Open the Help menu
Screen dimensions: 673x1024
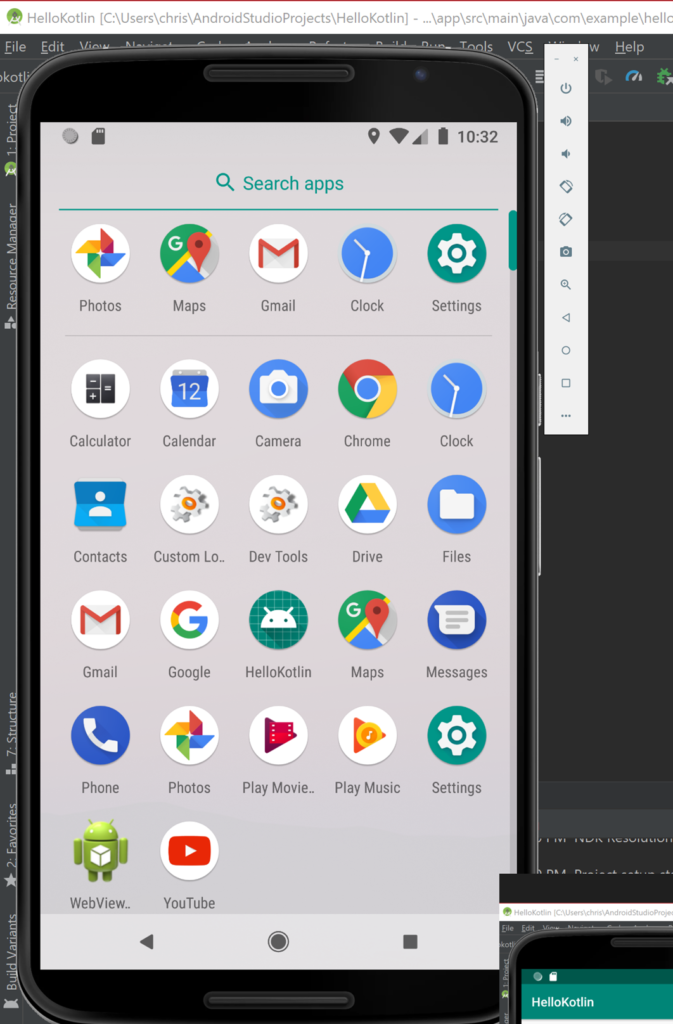click(x=629, y=47)
